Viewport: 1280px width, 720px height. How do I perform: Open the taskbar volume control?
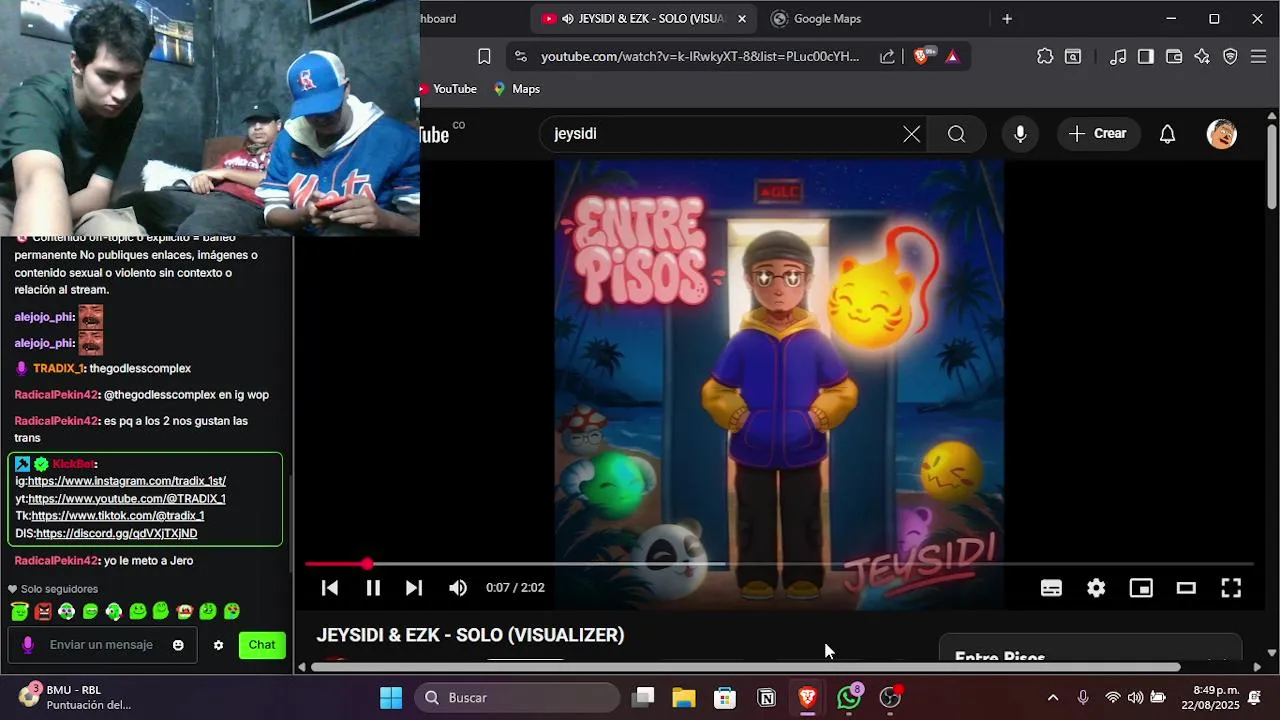(x=1135, y=698)
